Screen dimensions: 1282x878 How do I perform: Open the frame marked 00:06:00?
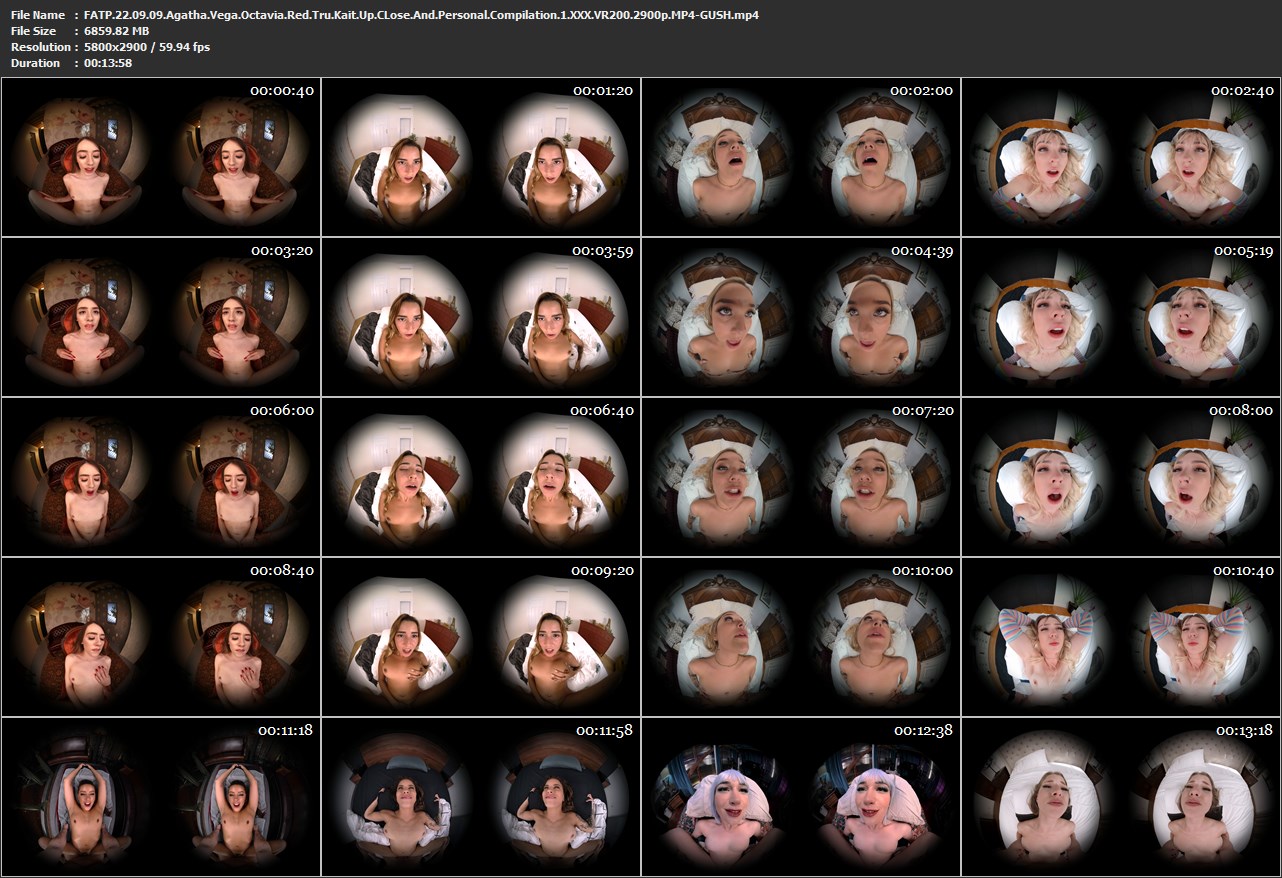click(x=160, y=477)
